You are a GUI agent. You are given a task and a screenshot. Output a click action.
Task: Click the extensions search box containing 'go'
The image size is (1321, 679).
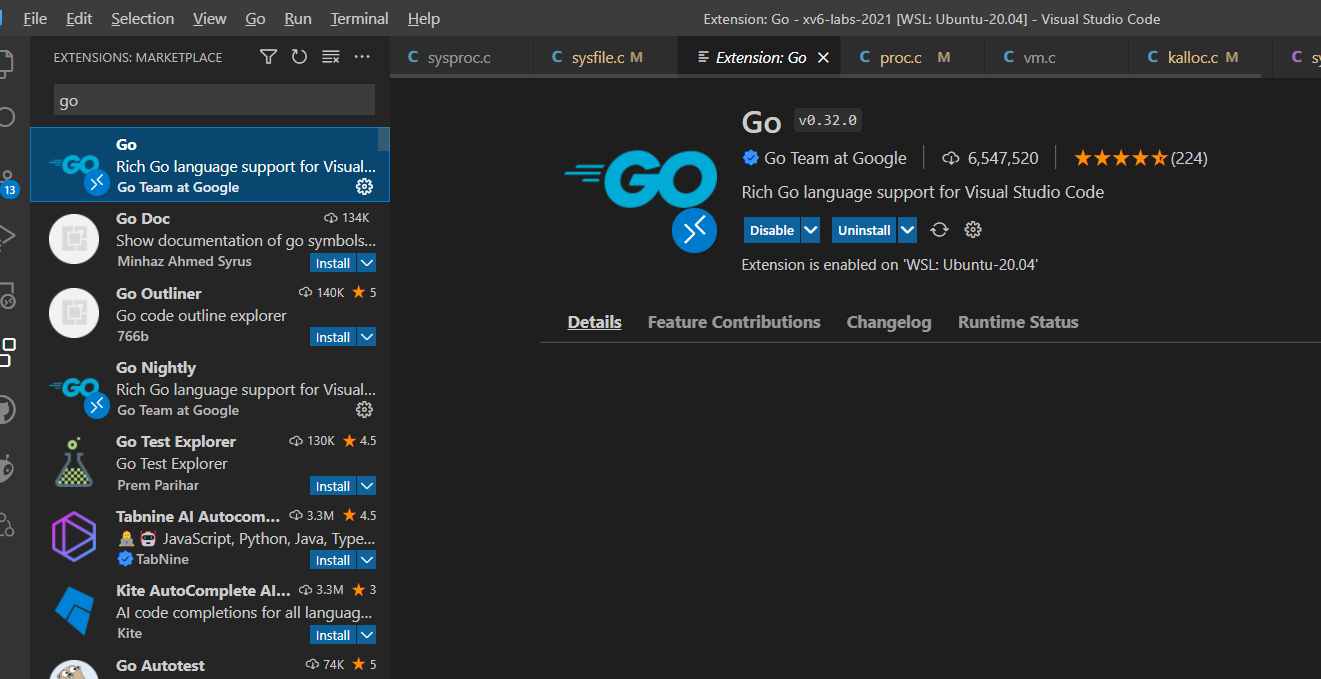[214, 100]
